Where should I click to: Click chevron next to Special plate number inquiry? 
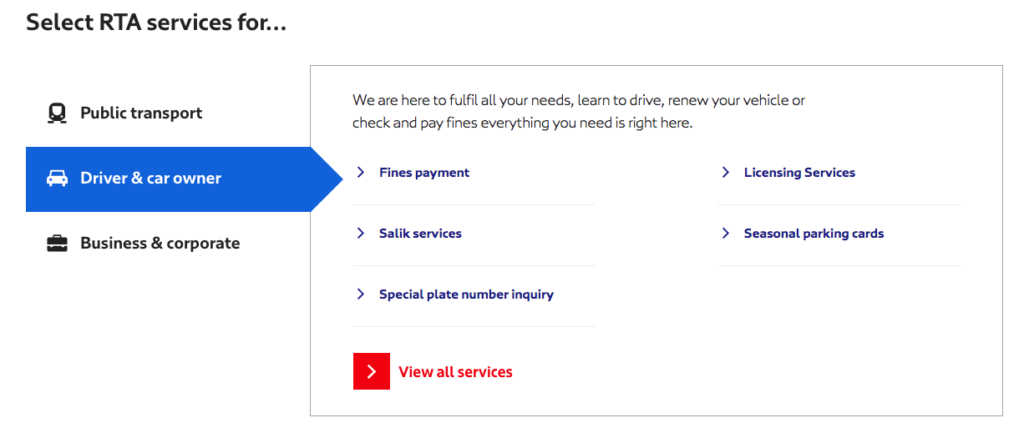361,295
